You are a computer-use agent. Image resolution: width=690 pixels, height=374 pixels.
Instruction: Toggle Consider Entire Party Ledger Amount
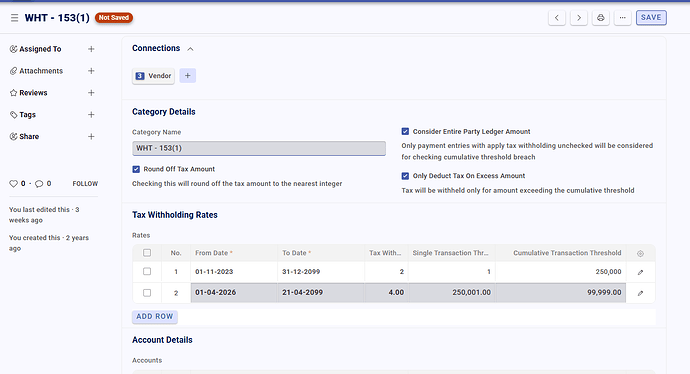coord(405,132)
